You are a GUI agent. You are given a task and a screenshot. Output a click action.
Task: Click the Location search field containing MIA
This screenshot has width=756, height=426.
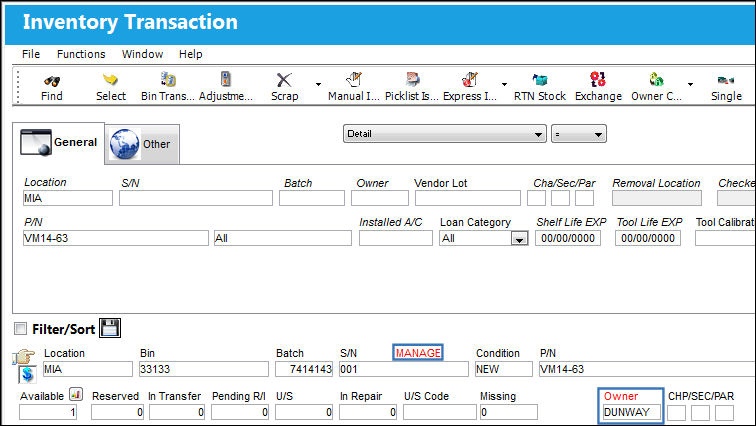pyautogui.click(x=68, y=198)
